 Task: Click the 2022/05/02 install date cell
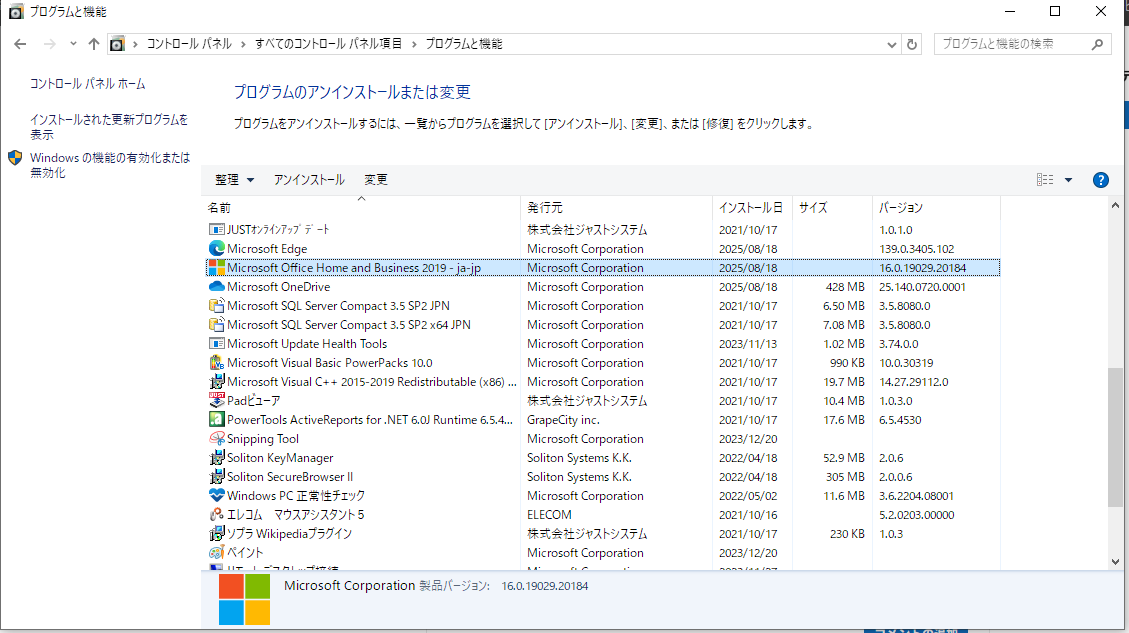point(748,495)
